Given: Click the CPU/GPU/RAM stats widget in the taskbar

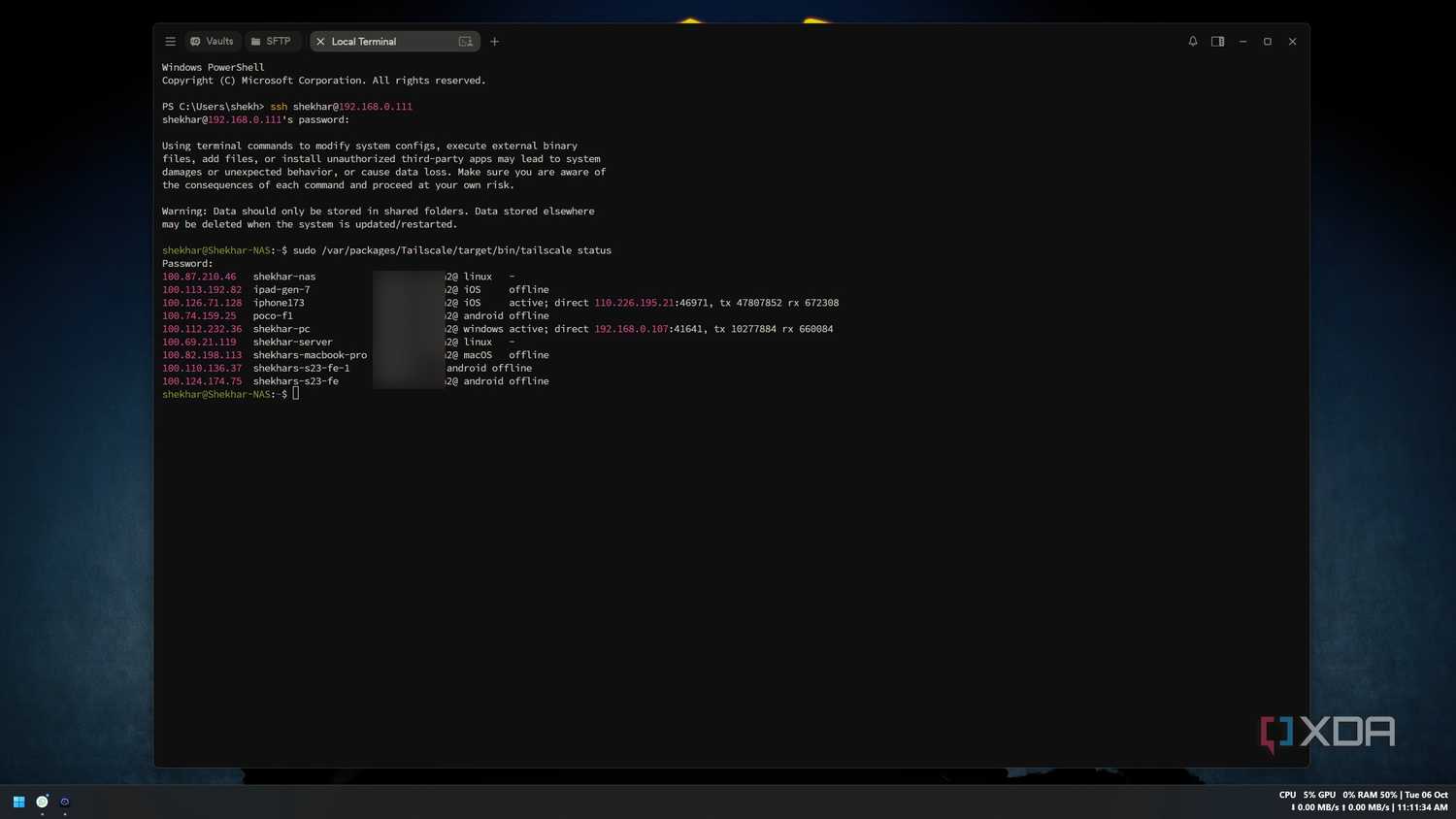Looking at the screenshot, I should pyautogui.click(x=1363, y=801).
